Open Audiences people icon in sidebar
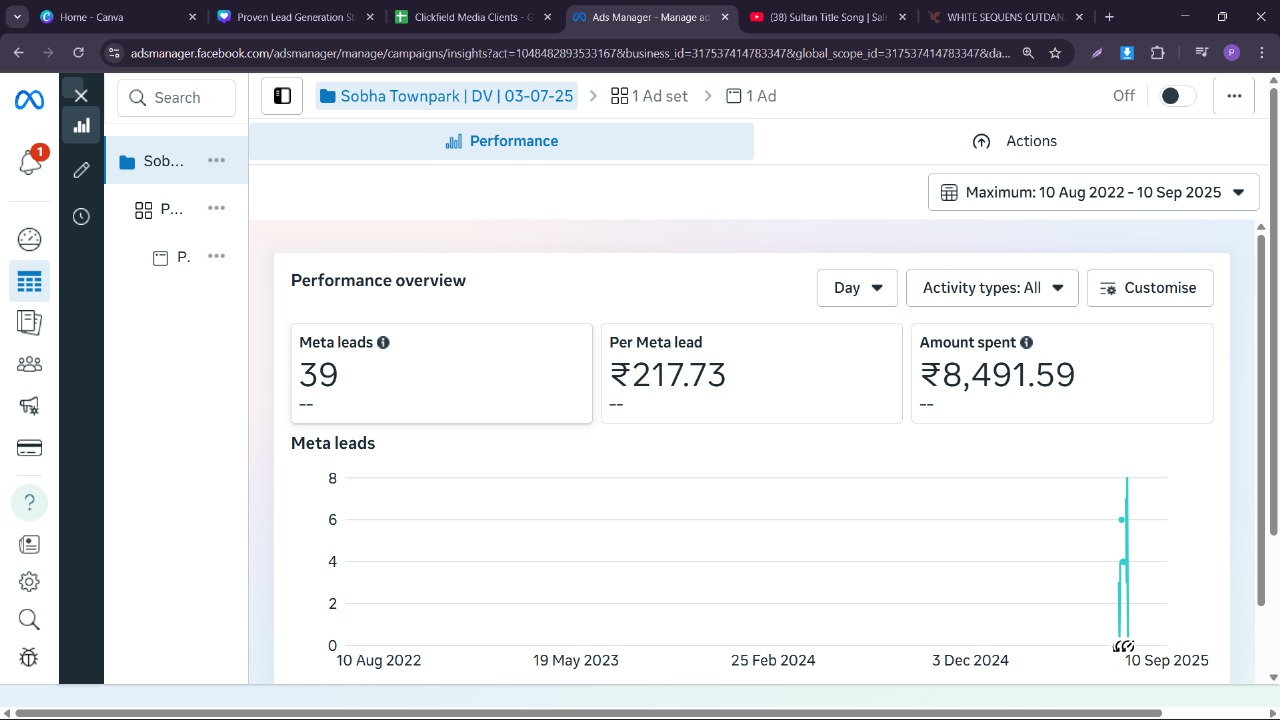Viewport: 1280px width, 720px height. (29, 364)
